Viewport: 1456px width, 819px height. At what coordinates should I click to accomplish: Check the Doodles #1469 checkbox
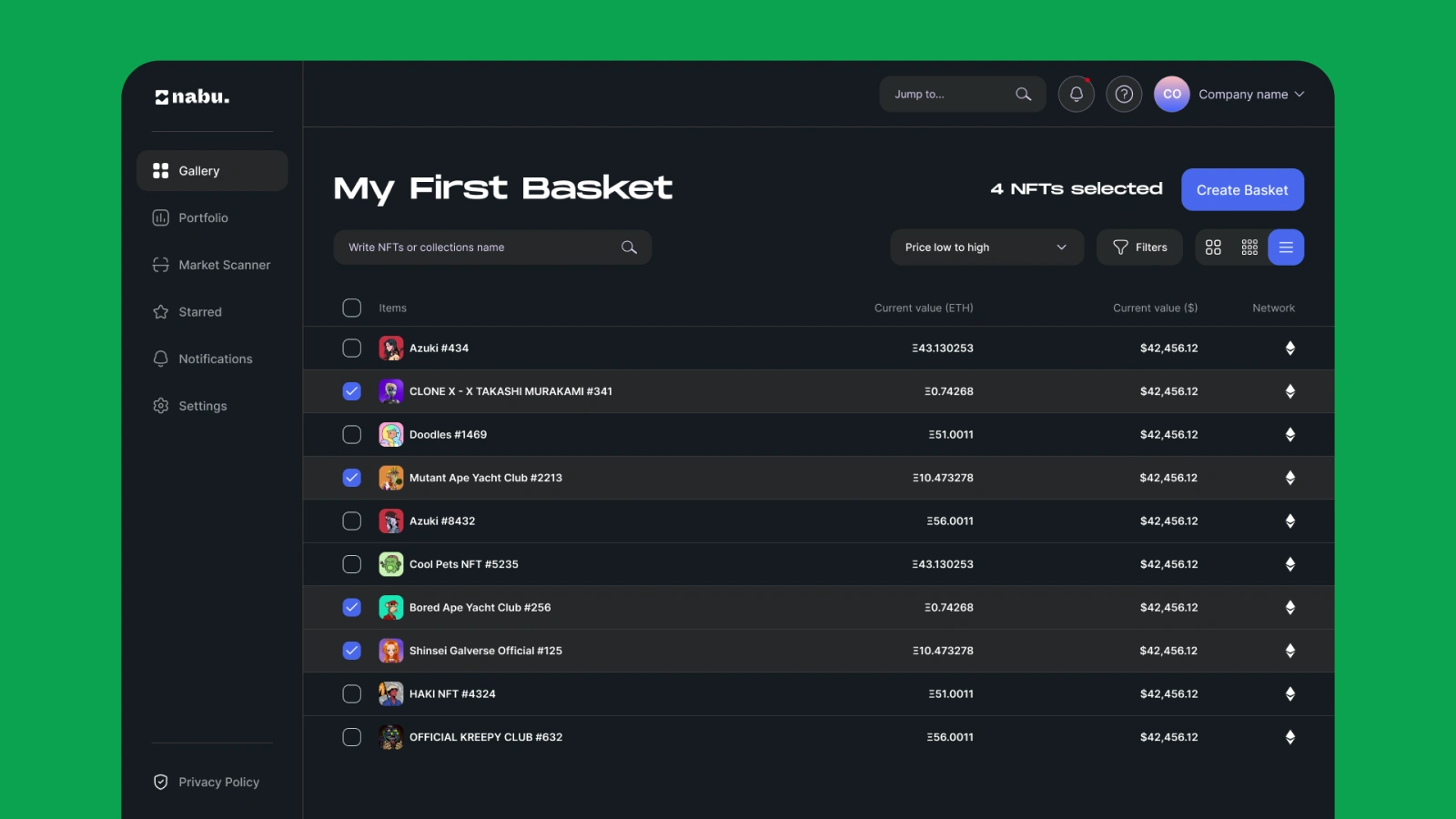352,435
